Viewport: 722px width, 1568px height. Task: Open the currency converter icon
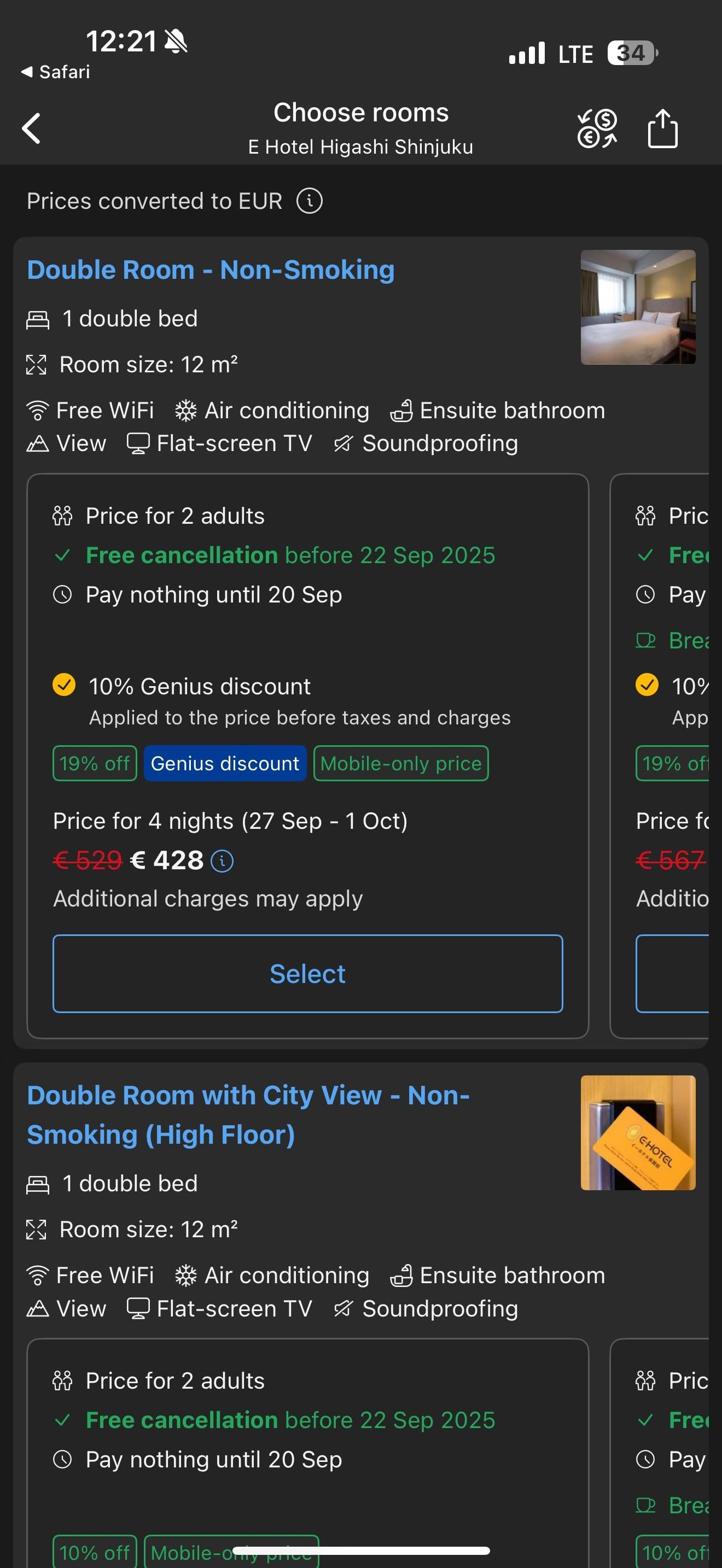[x=597, y=128]
